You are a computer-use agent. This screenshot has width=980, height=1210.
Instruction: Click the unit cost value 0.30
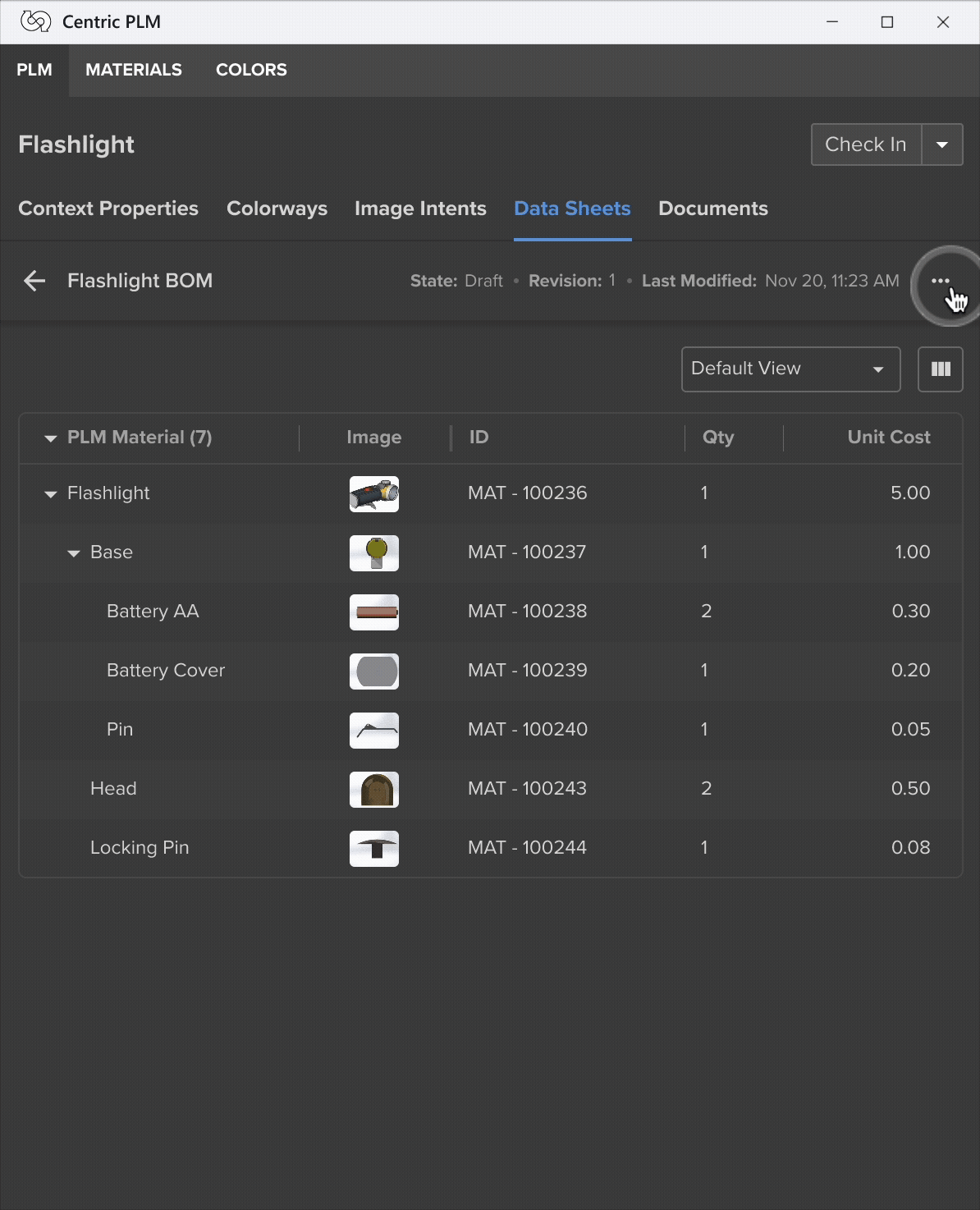[x=910, y=612]
